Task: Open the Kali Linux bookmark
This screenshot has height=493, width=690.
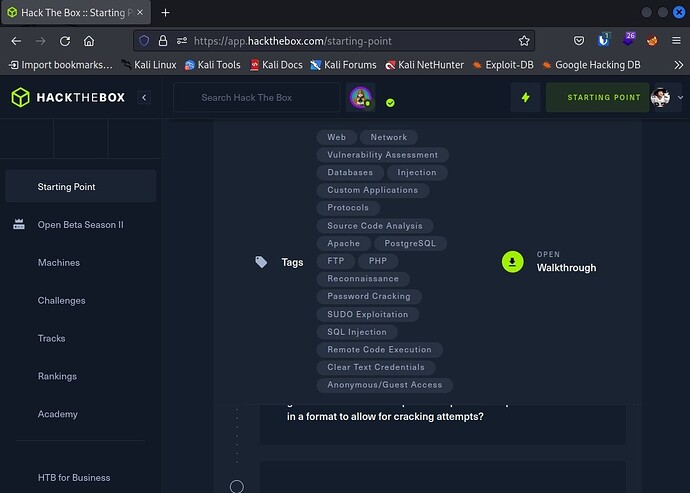Action: 149,65
